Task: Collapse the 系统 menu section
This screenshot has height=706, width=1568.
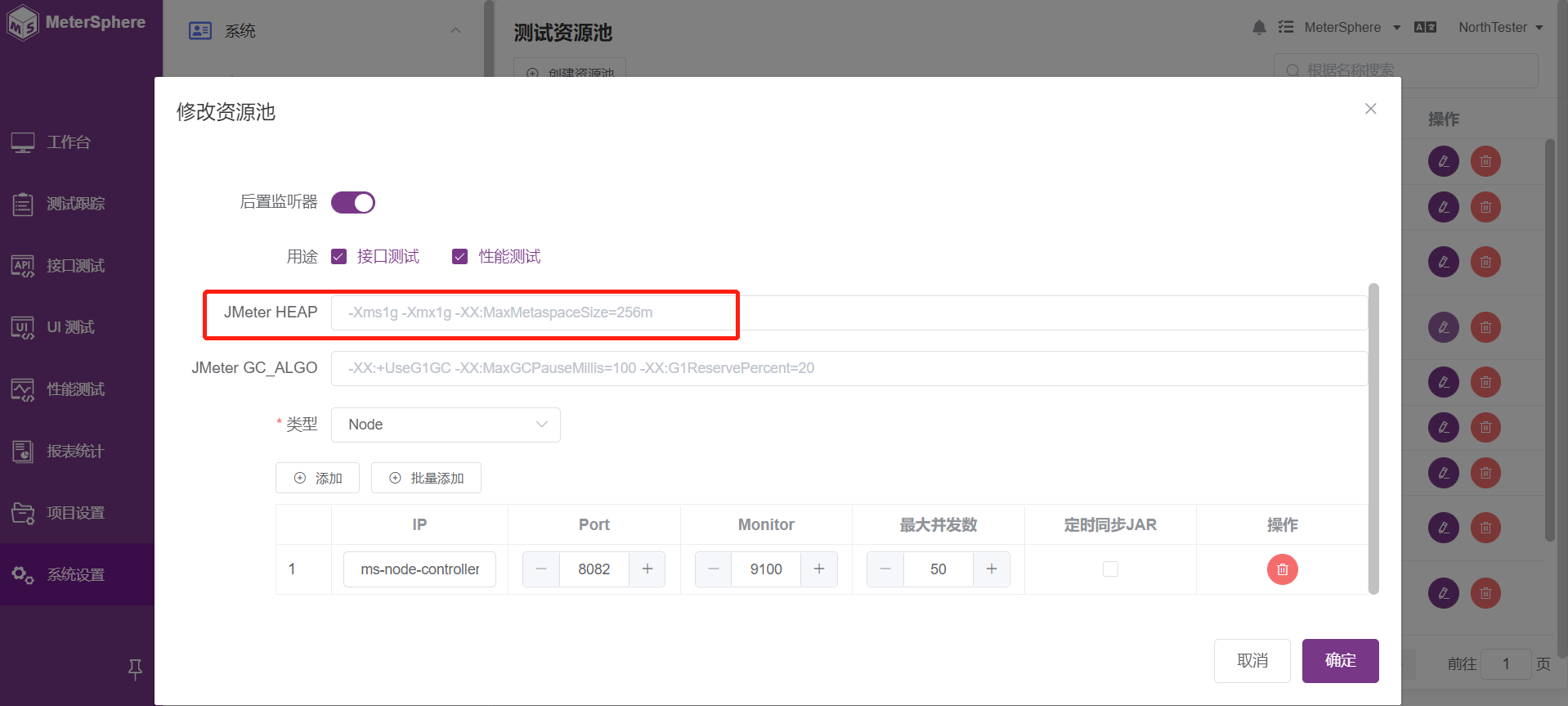Action: [455, 31]
